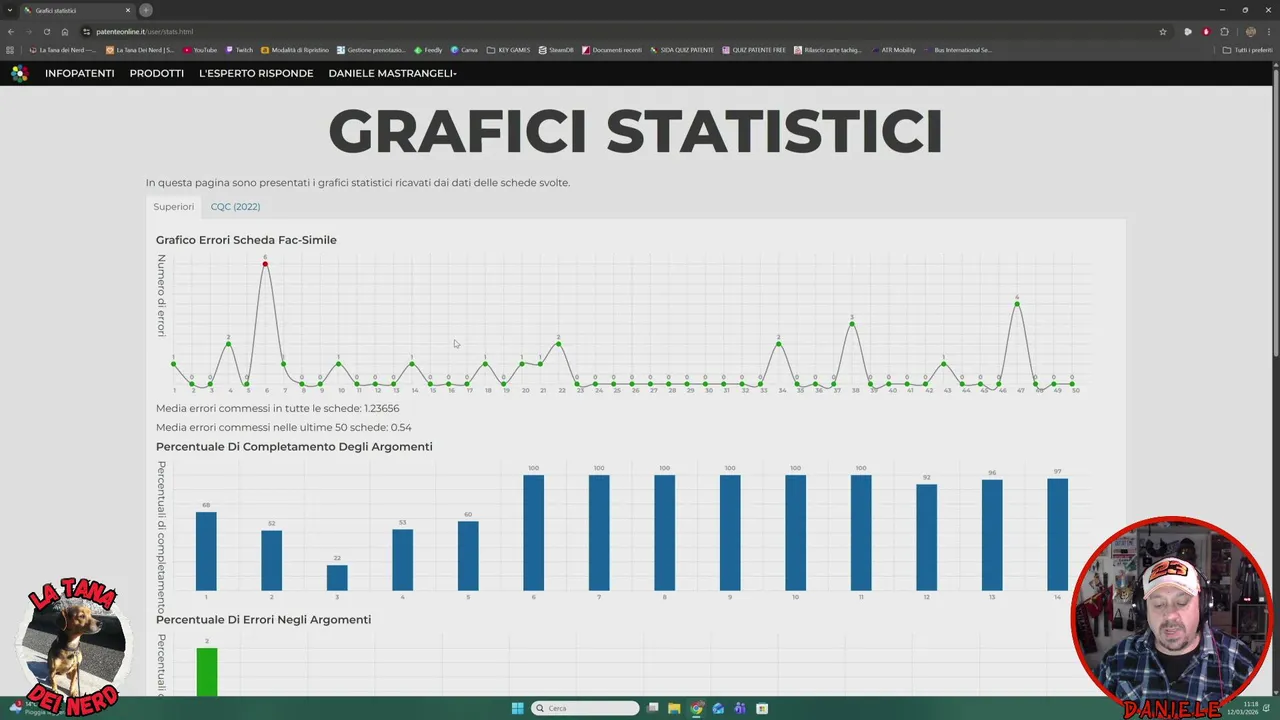Image resolution: width=1280 pixels, height=720 pixels.
Task: Click the green error bar in bottom chart
Action: [x=207, y=672]
